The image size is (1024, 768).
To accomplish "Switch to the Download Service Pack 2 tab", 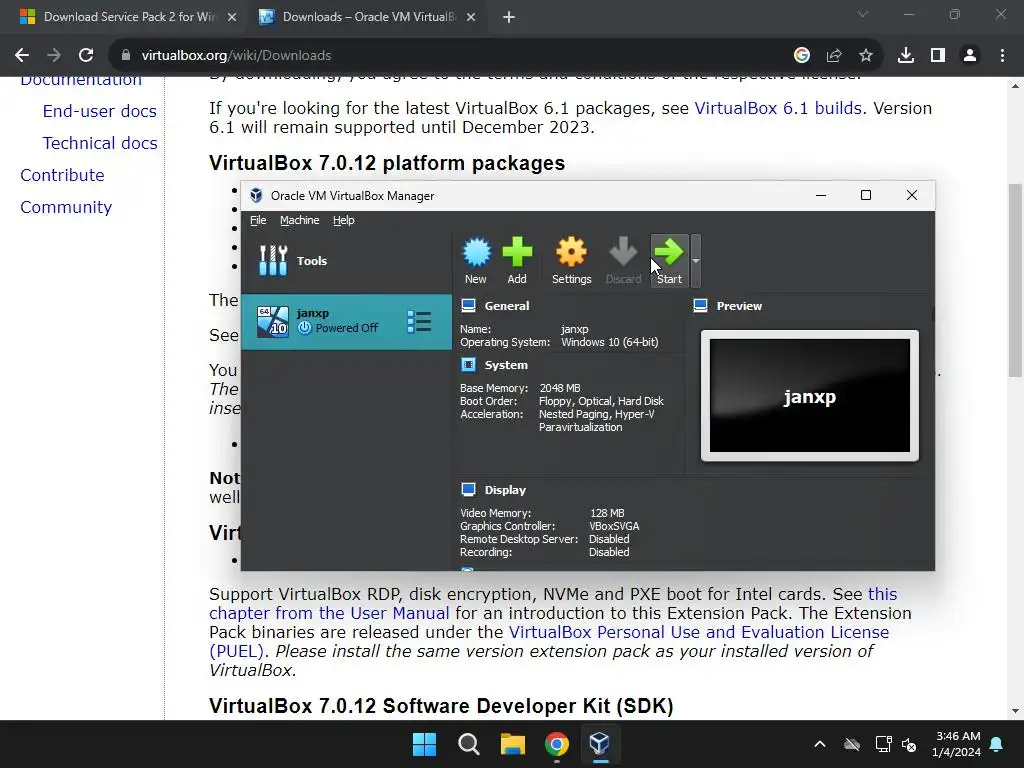I will [128, 17].
